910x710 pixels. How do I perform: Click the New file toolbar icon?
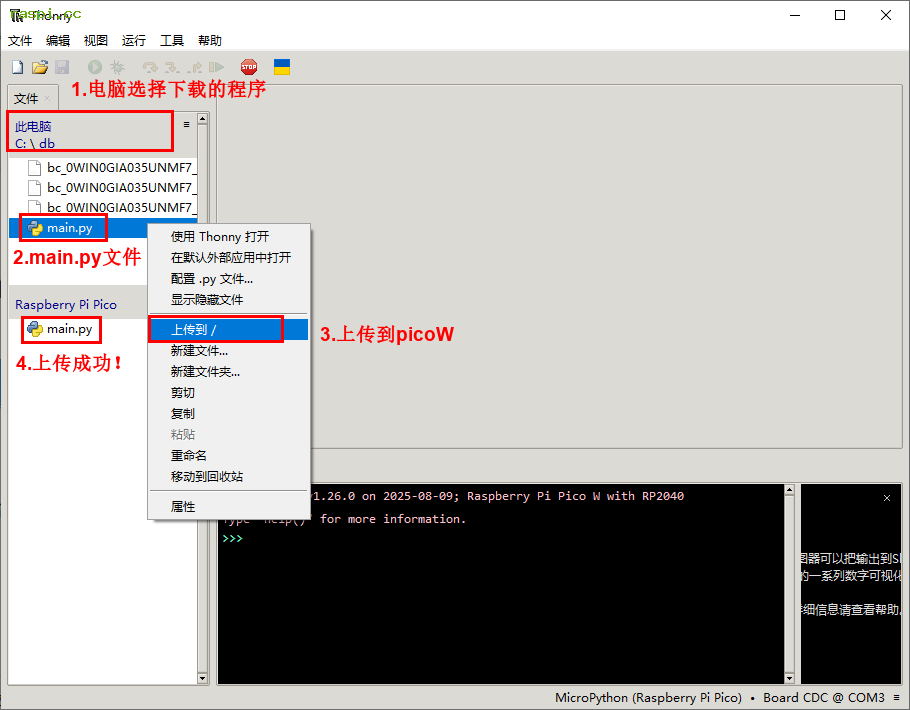click(17, 67)
